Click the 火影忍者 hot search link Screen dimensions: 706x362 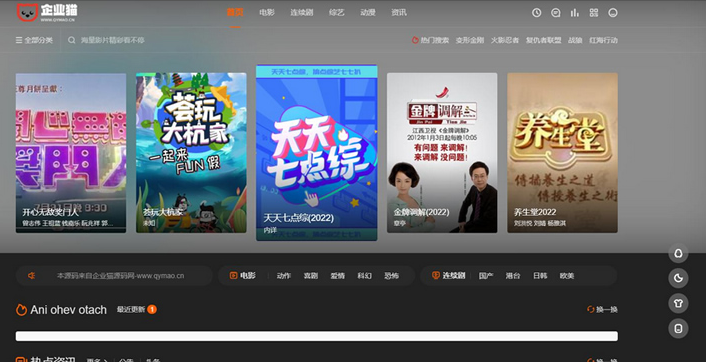[x=505, y=40]
